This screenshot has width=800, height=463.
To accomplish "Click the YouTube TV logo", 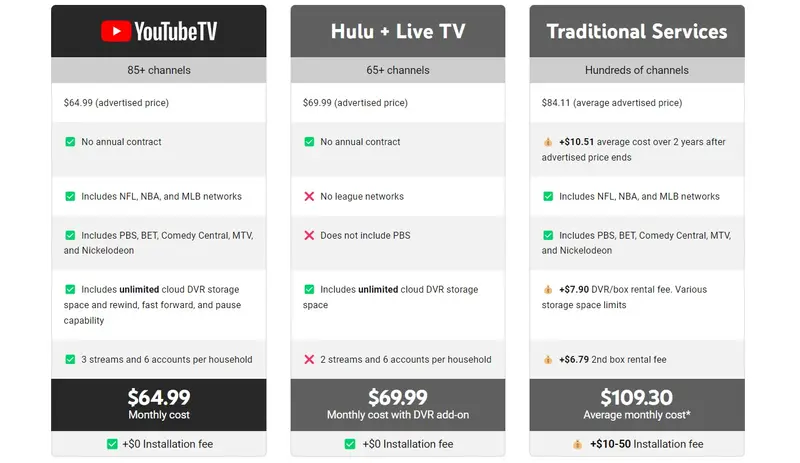I will coord(159,31).
